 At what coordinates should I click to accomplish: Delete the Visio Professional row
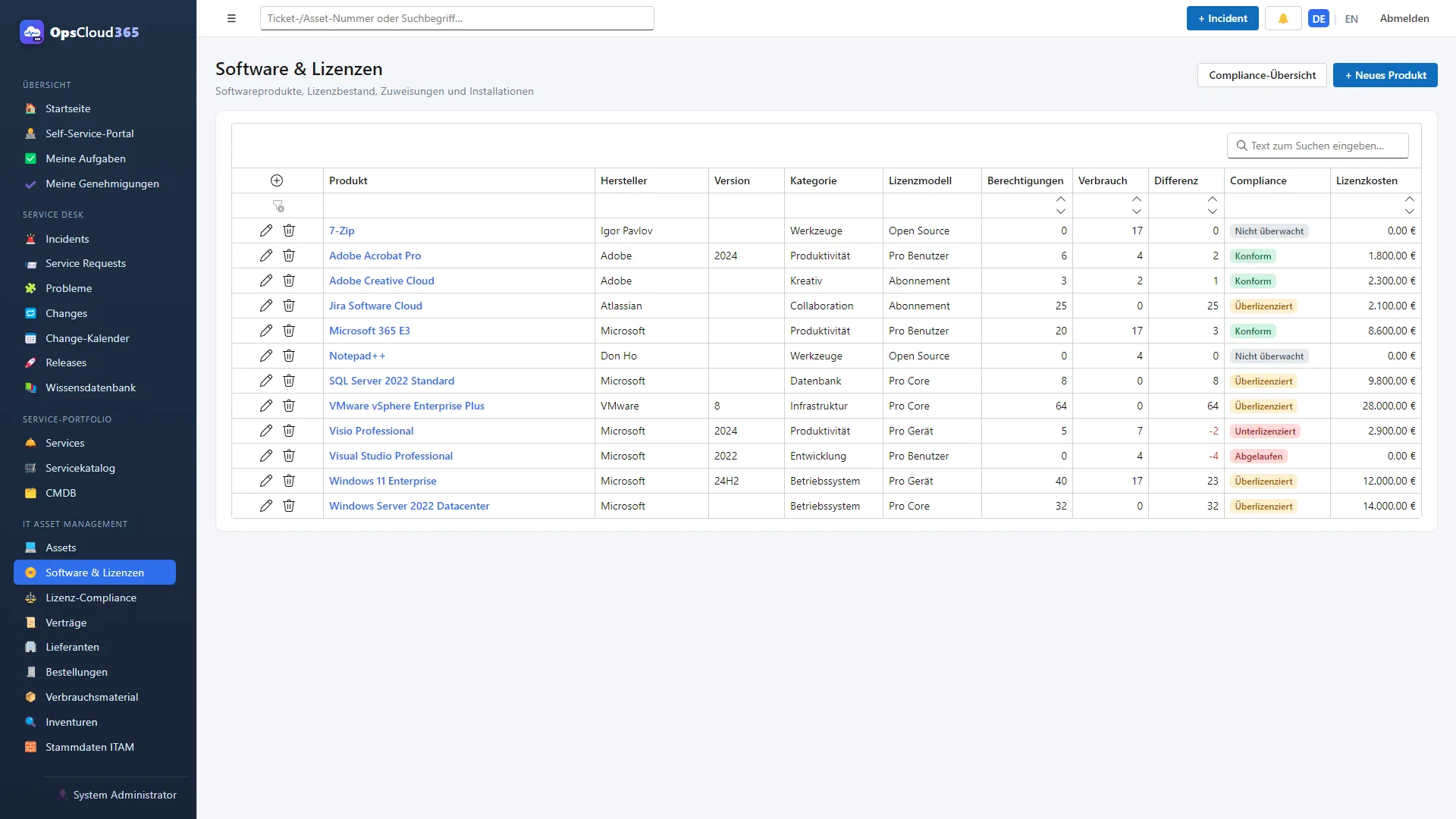(289, 431)
